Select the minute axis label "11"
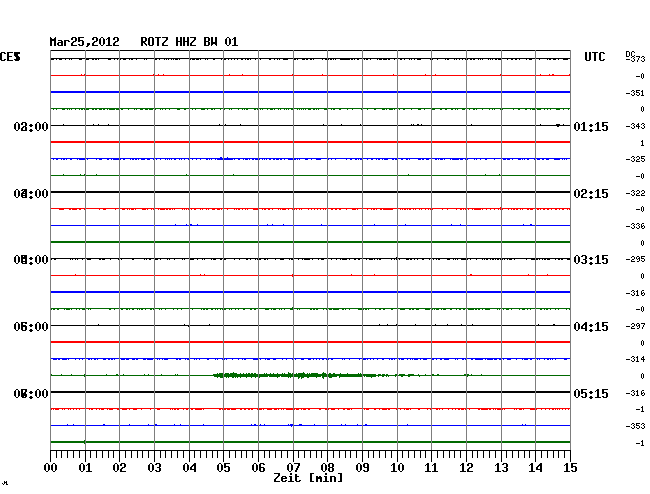Viewport: 650px width, 494px height. click(431, 468)
